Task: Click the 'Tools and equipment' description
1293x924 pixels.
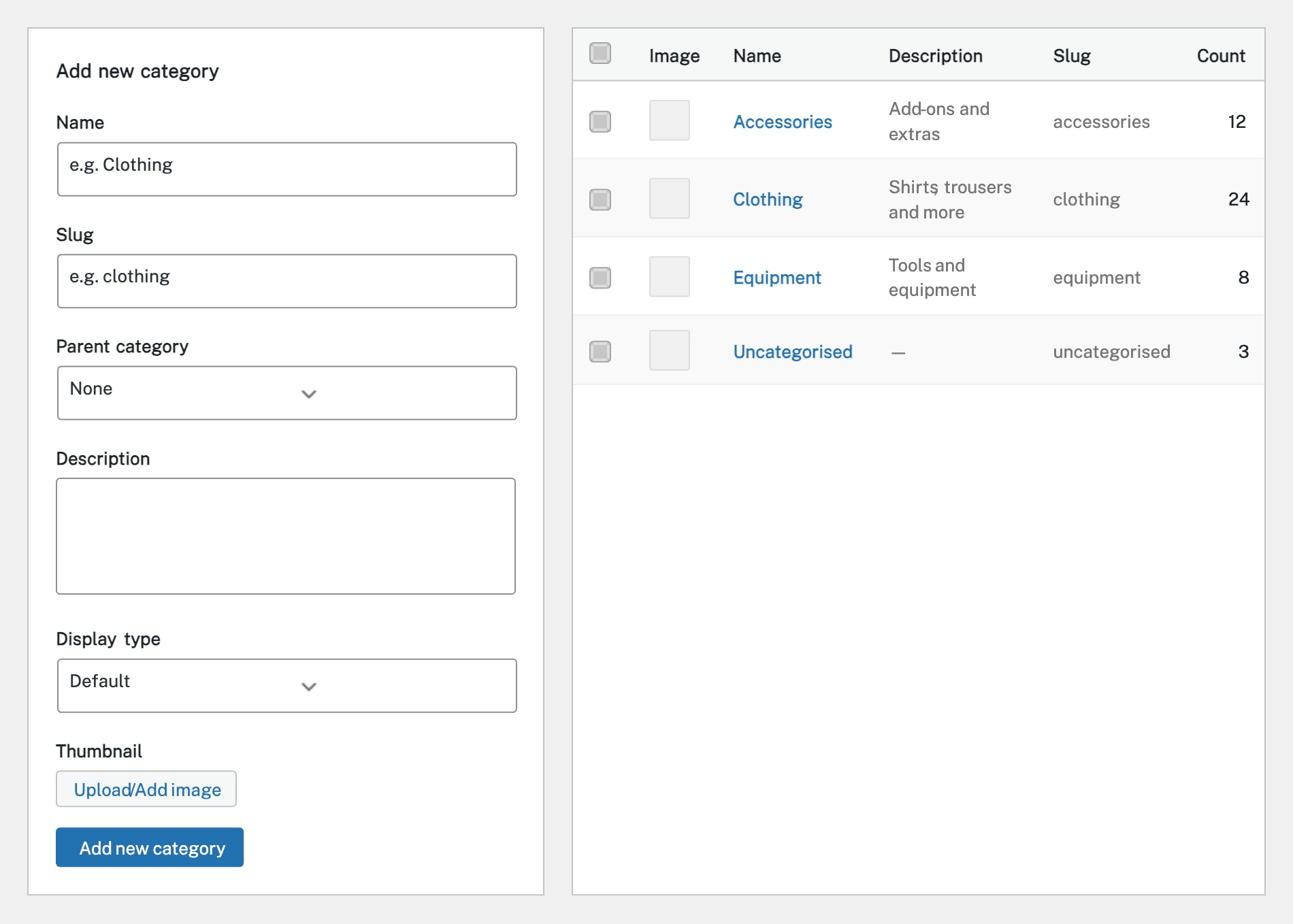Action: click(x=932, y=278)
